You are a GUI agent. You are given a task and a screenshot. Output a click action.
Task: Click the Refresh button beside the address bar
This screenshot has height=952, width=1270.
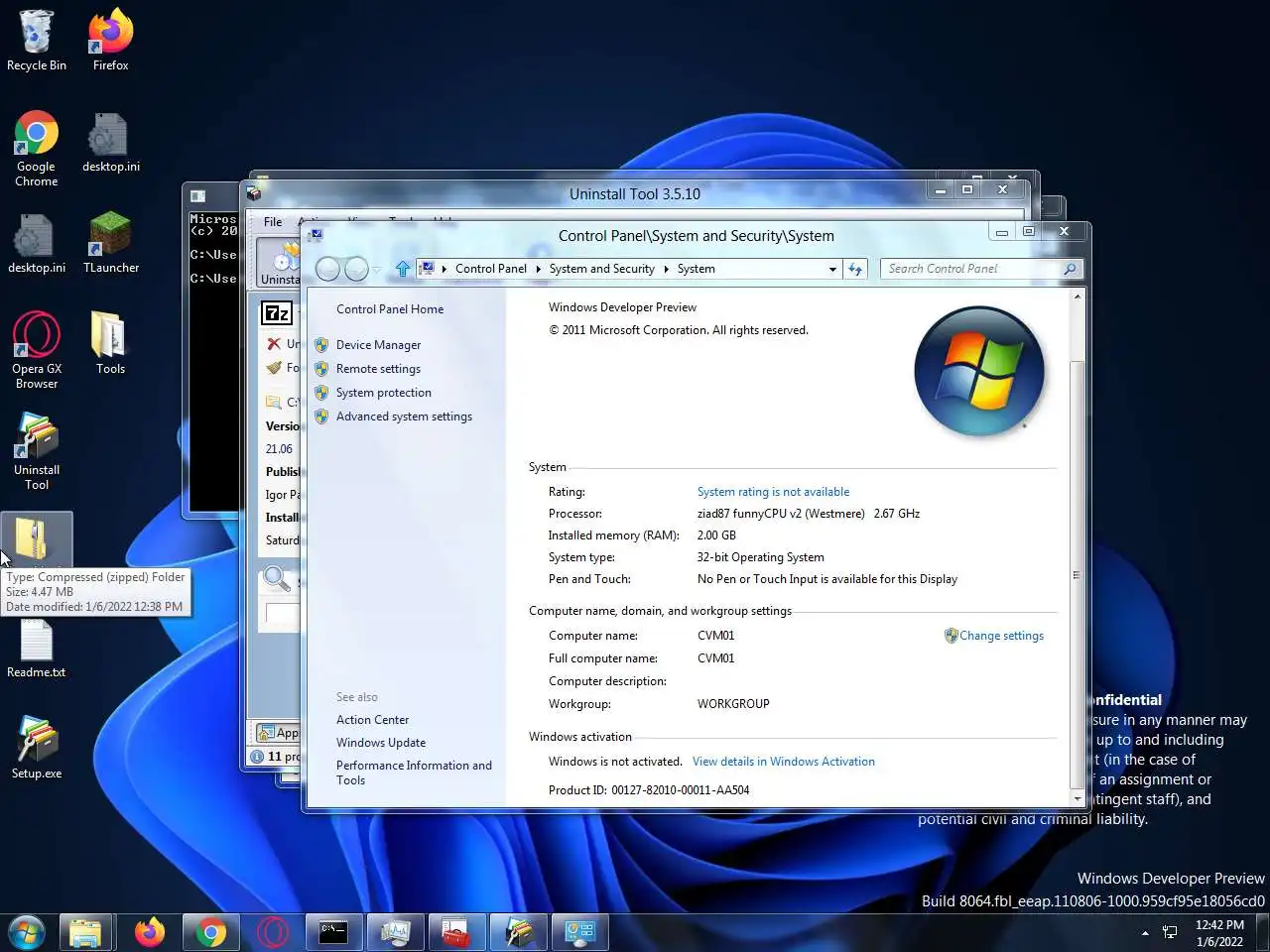coord(855,269)
